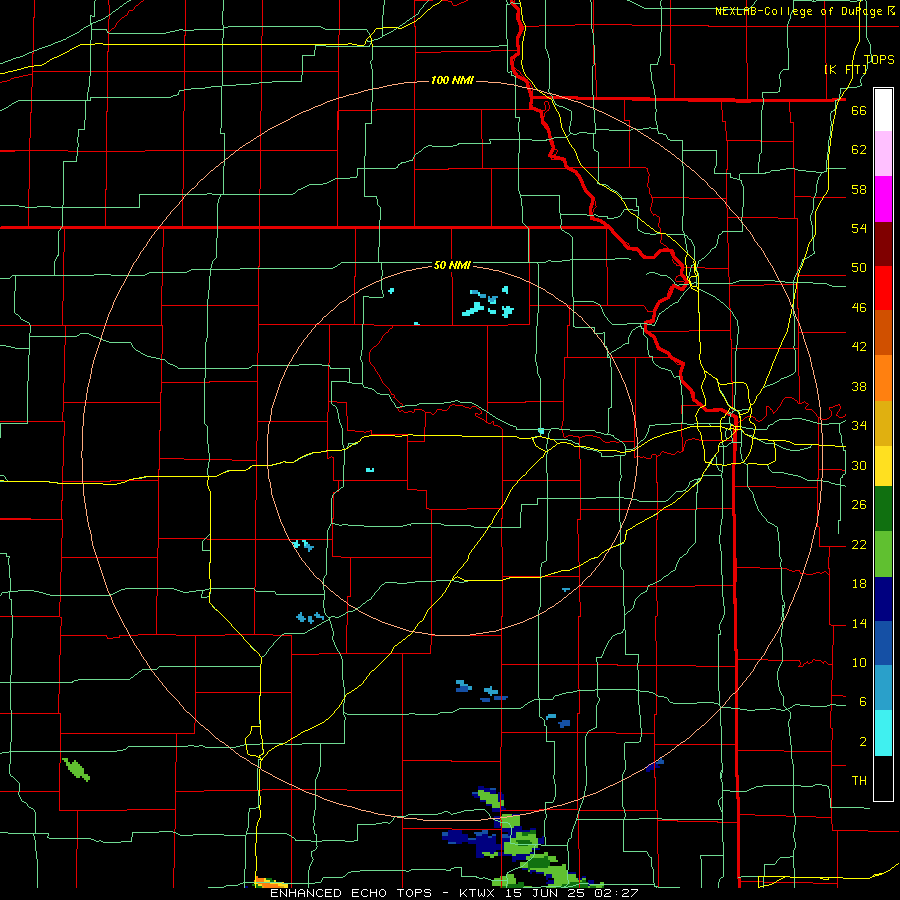Click the 34 value on the scale

click(859, 426)
